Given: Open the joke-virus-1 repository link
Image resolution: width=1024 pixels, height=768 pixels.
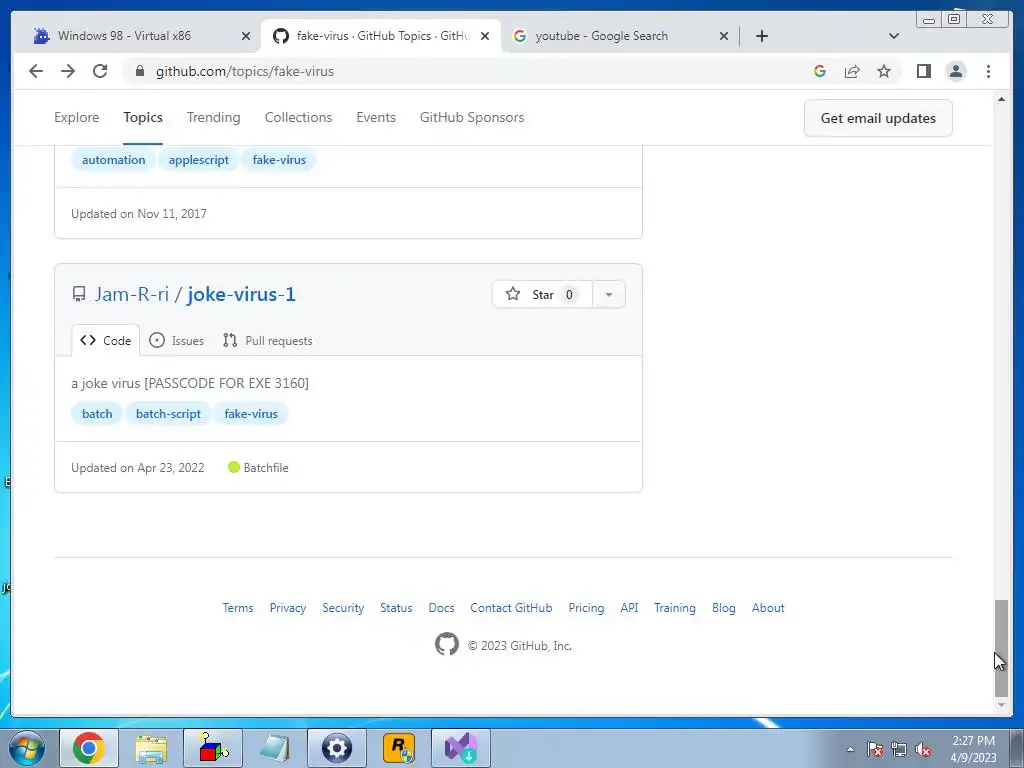Looking at the screenshot, I should coord(242,295).
